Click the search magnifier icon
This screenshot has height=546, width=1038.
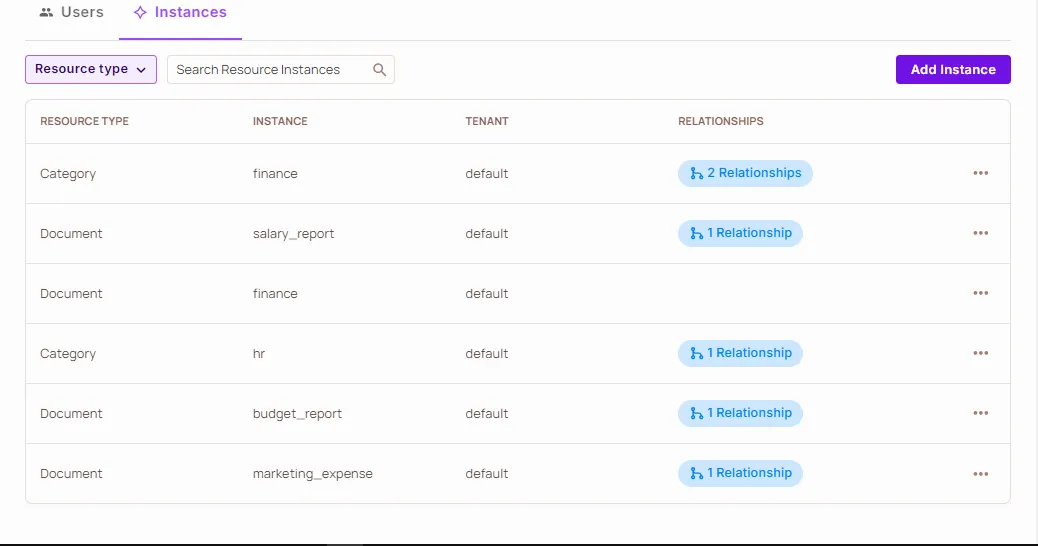379,70
